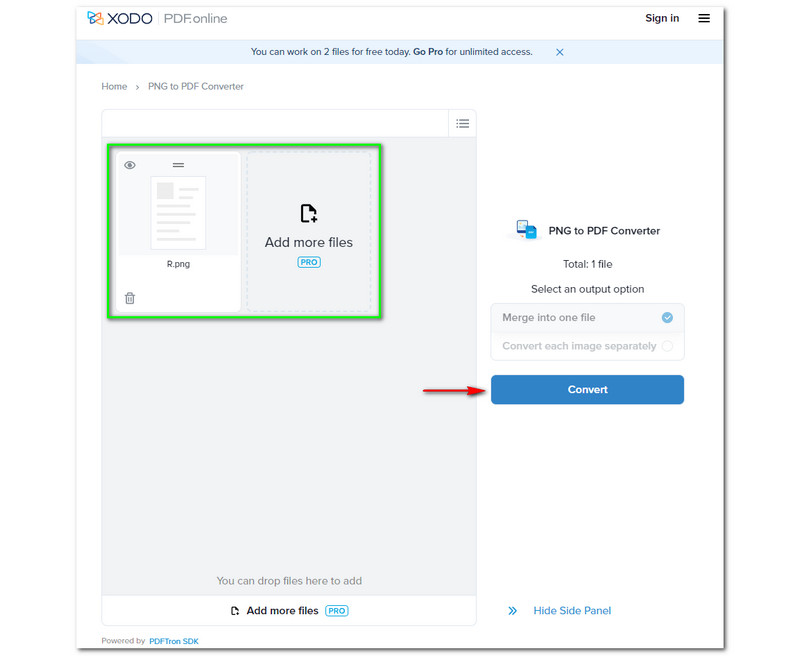This screenshot has width=800, height=656.
Task: Delete R.png with the trash icon
Action: 130,298
